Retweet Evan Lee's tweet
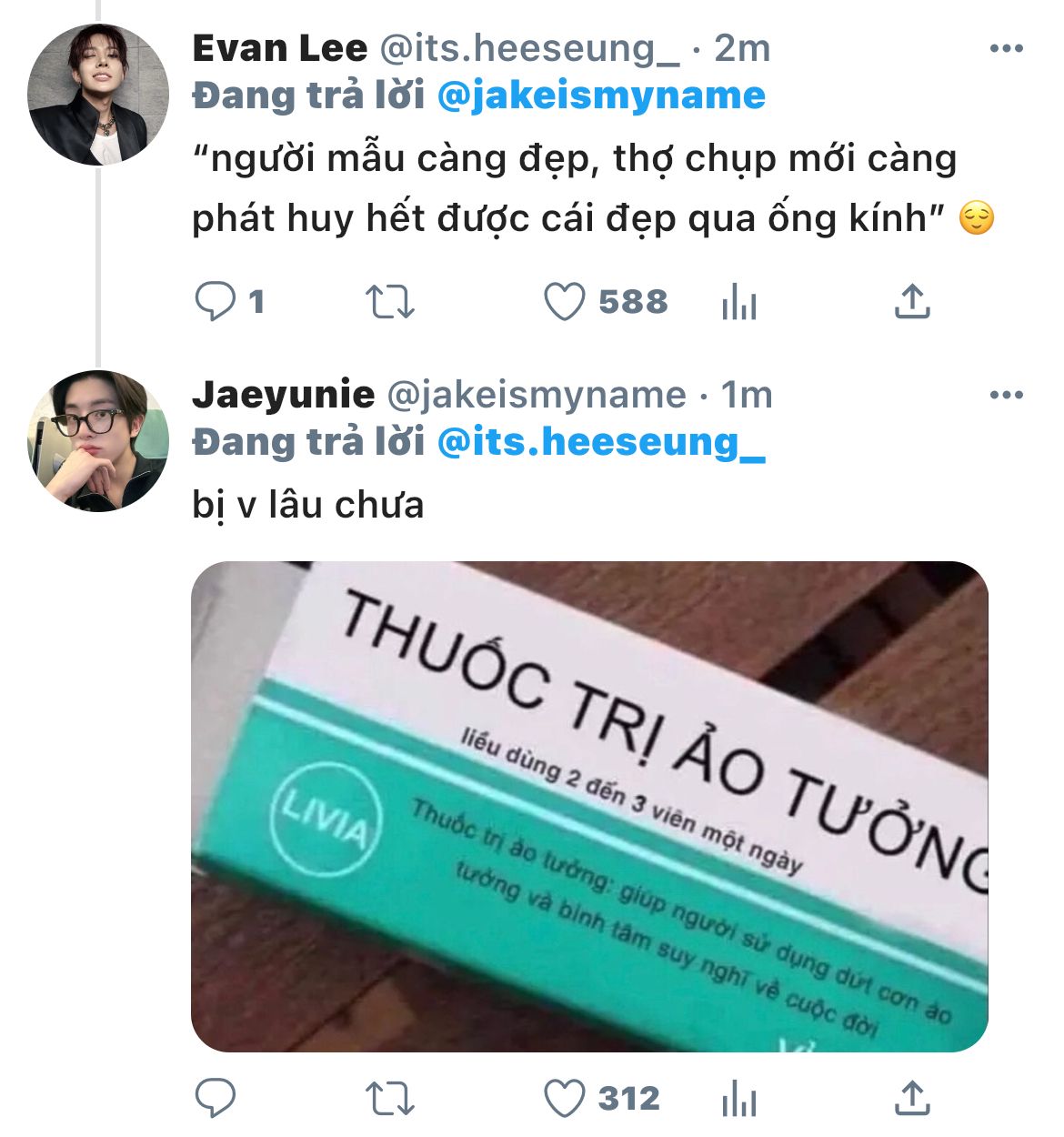Image resolution: width=1064 pixels, height=1137 pixels. coord(390,301)
